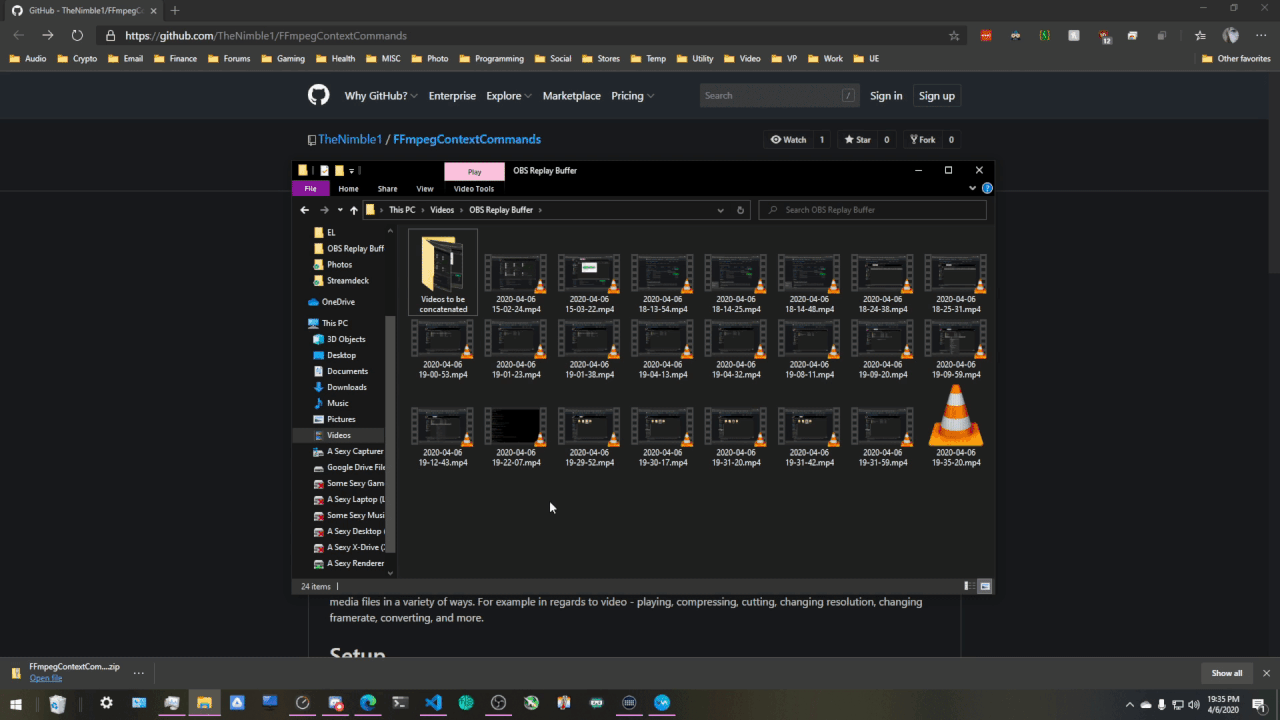Screen dimensions: 1280x720
Task: Open address bar history dropdown
Action: coord(720,210)
